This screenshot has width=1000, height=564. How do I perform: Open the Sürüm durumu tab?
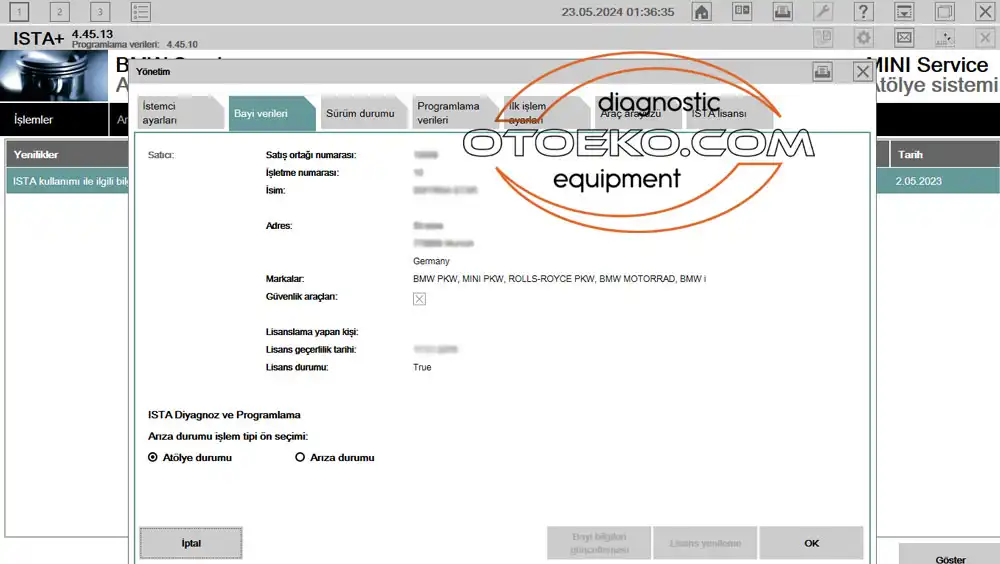364,113
